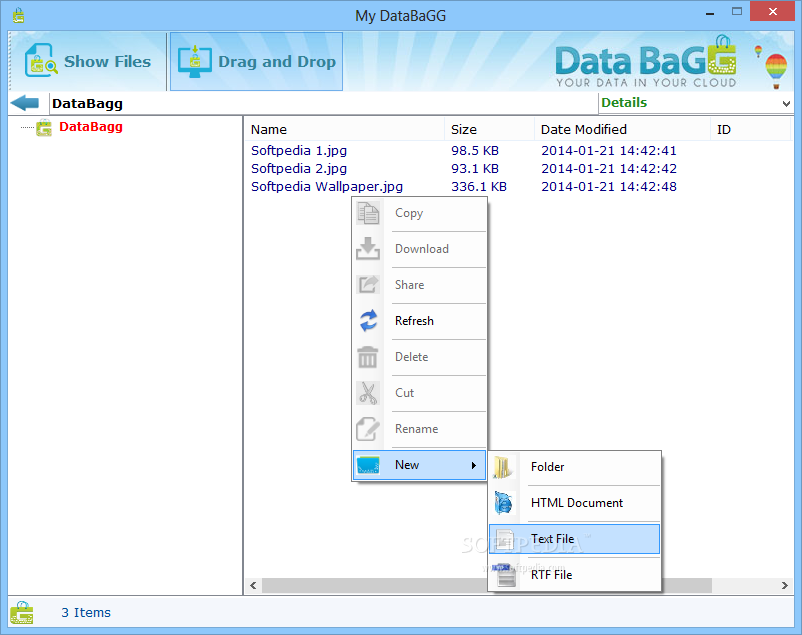Select file Softpedia Wallpaper.jpg

(x=327, y=187)
